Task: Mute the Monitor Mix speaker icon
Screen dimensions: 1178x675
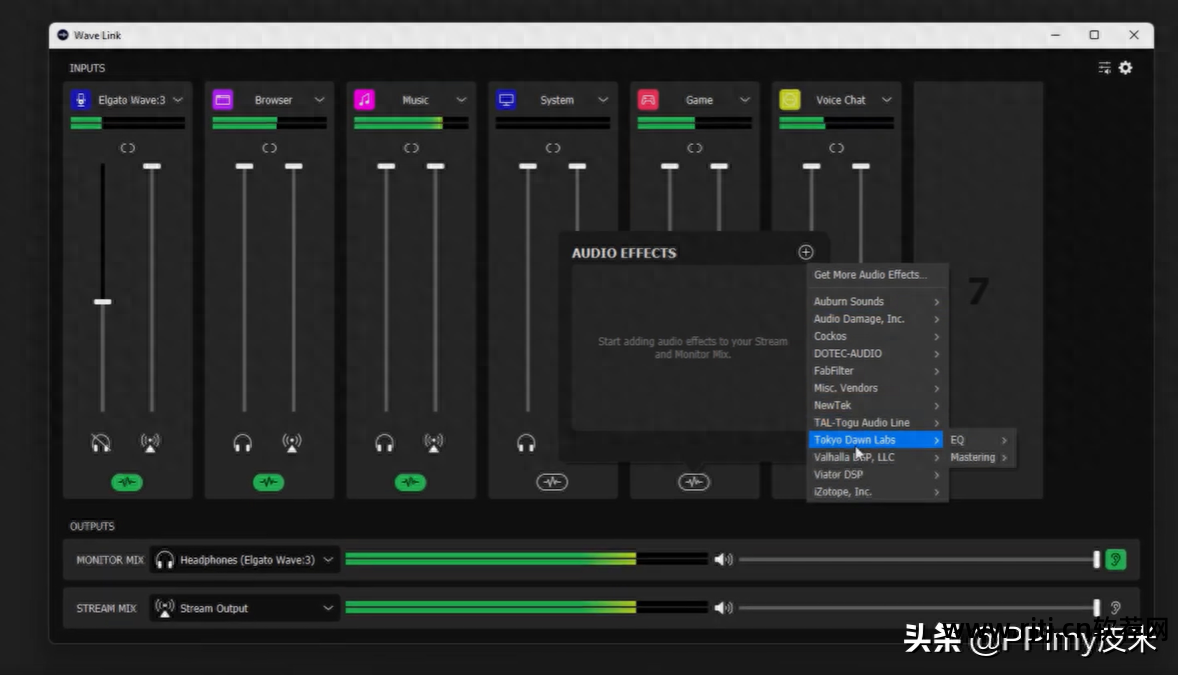Action: (723, 559)
